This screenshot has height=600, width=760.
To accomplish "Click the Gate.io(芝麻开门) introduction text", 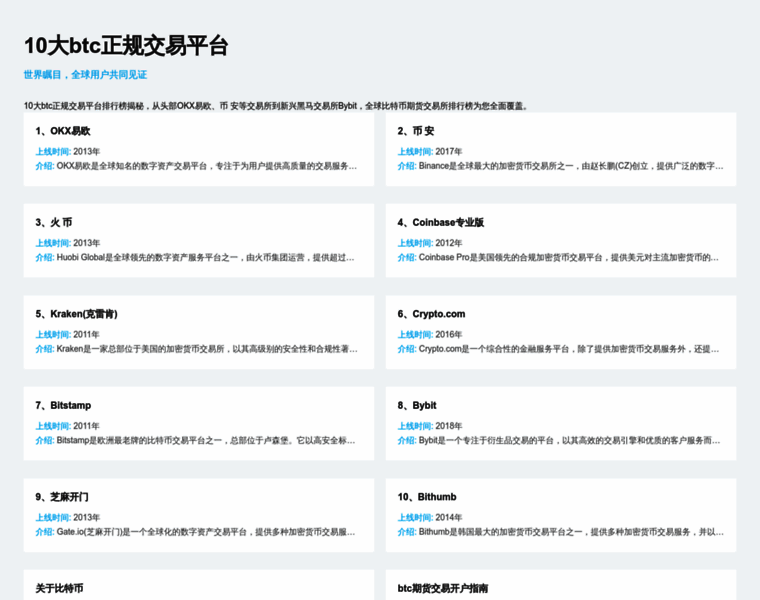I will 206,532.
